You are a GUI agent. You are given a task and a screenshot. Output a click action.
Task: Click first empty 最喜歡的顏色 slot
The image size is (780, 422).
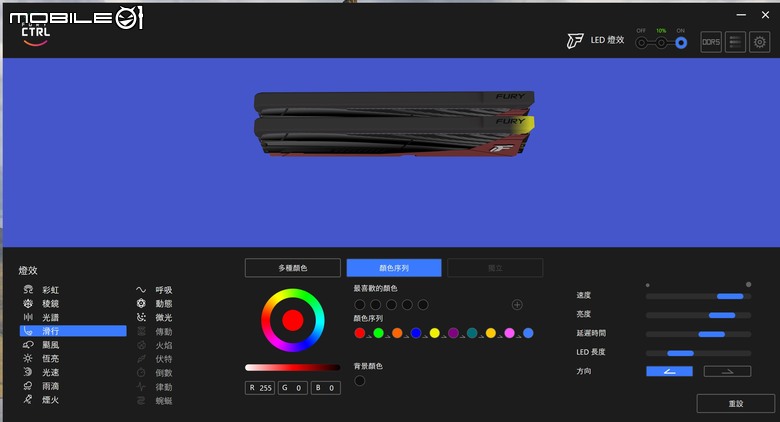tap(360, 305)
